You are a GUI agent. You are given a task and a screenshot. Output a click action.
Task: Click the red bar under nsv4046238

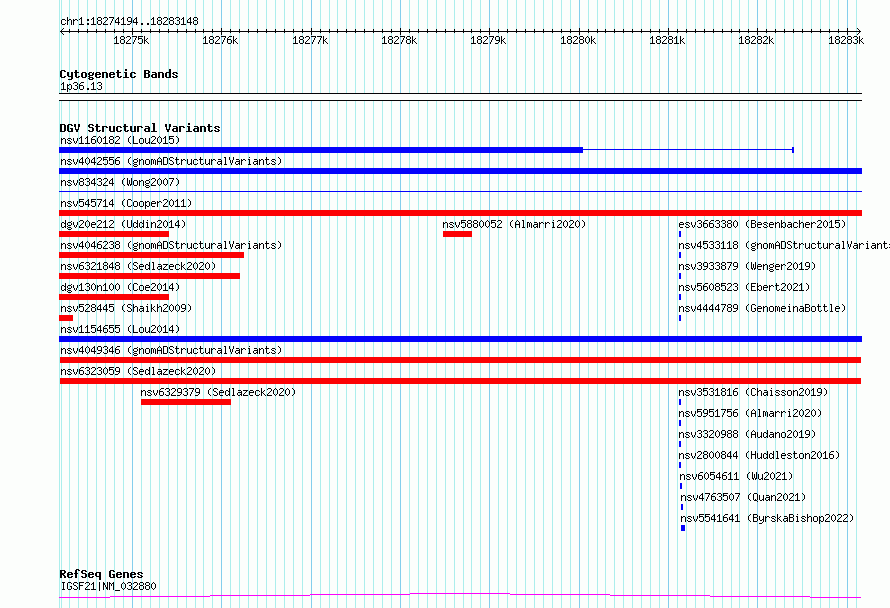click(x=152, y=255)
